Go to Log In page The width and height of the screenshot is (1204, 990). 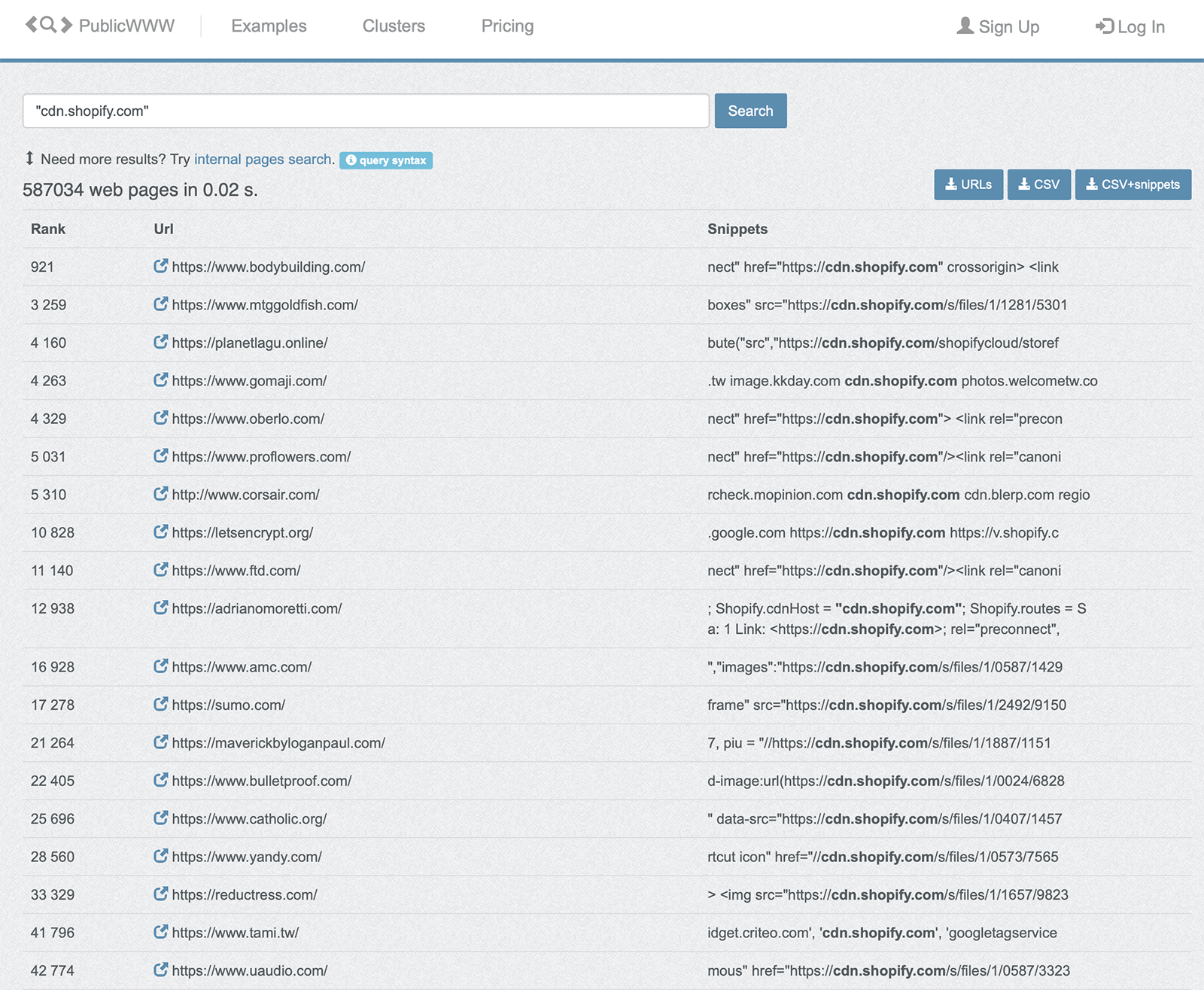[x=1130, y=26]
